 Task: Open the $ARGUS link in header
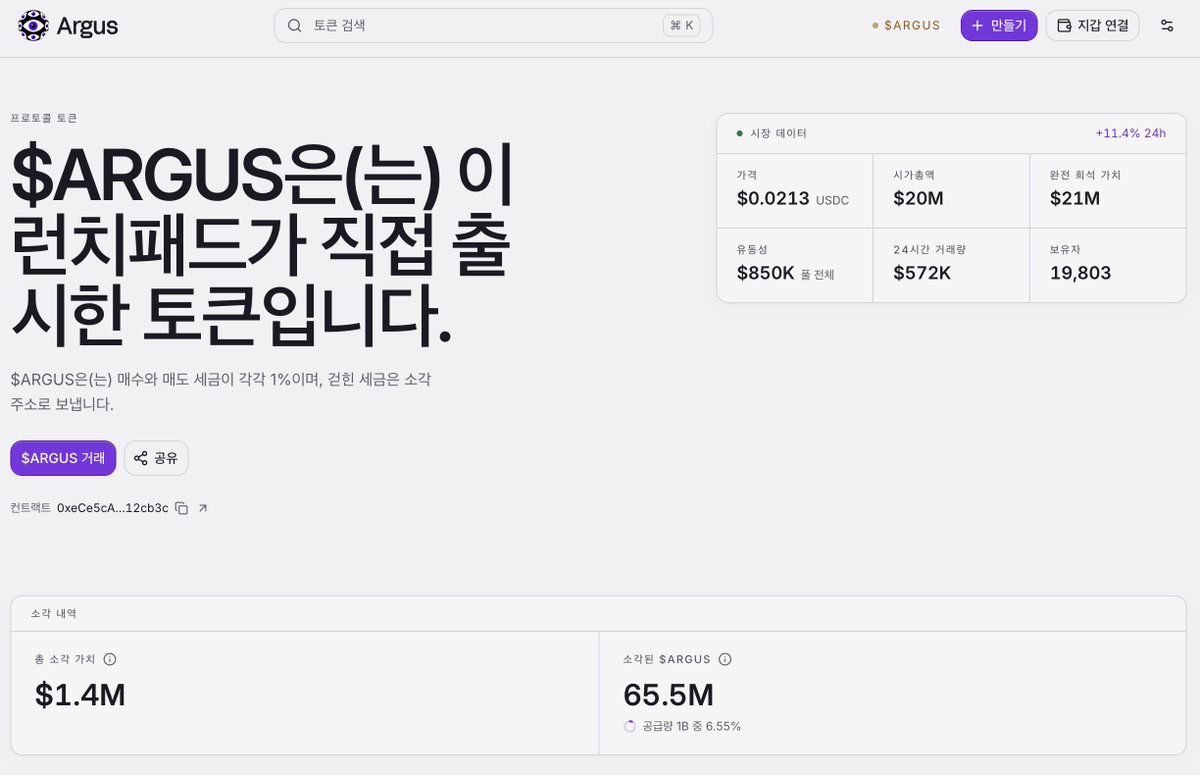[x=906, y=26]
